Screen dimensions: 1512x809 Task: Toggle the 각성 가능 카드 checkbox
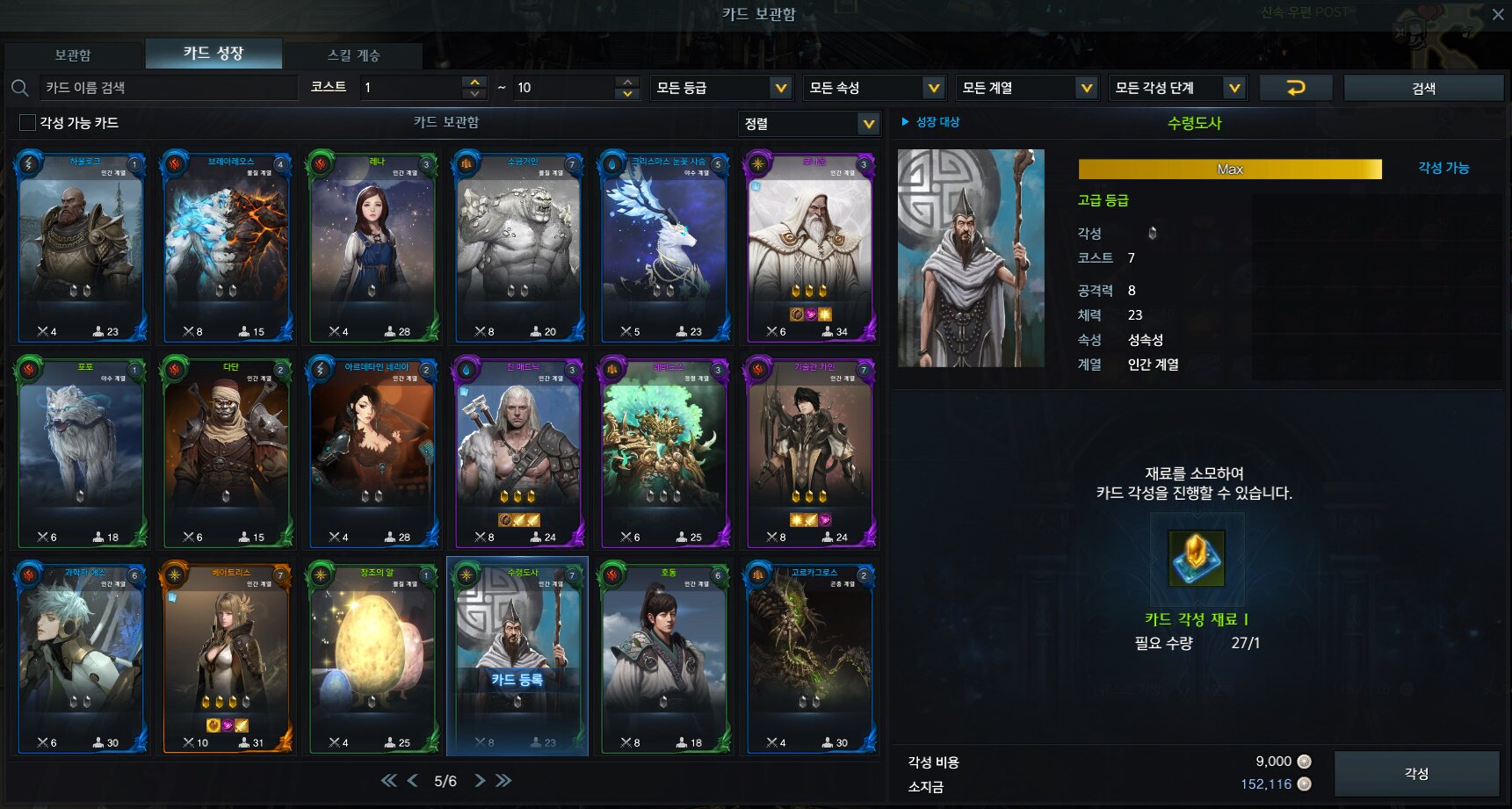pos(27,122)
